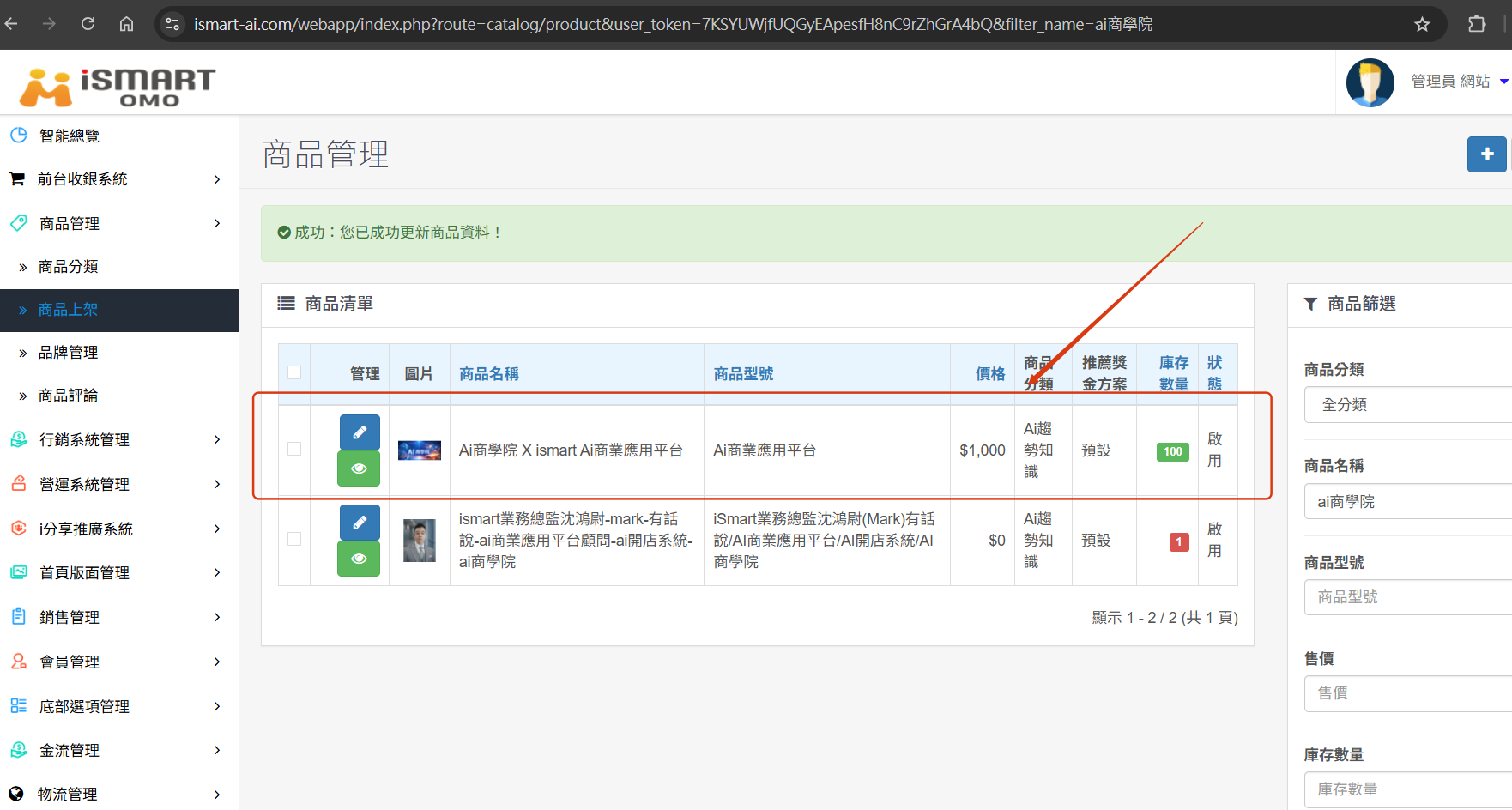Click pencil edit icon for ismart業務總監 product
This screenshot has width=1512, height=810.
click(360, 523)
